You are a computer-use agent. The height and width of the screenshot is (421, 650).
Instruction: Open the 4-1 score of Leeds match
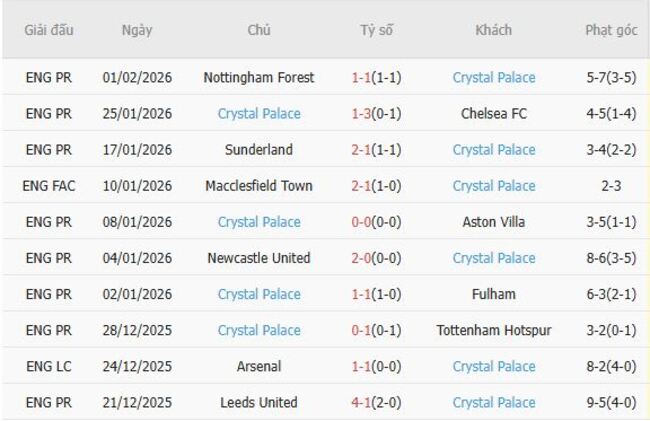[362, 402]
